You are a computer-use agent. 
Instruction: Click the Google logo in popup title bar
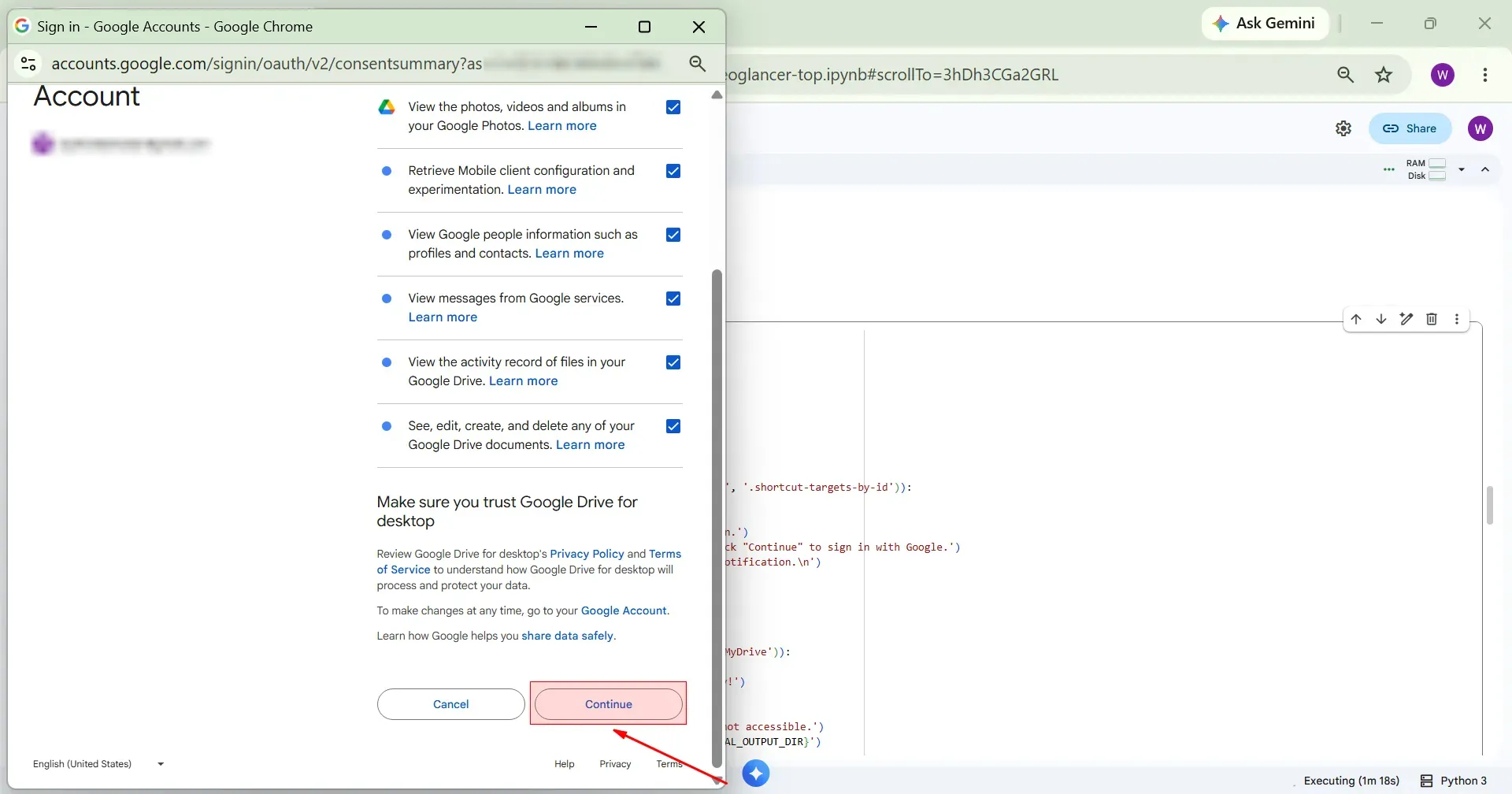coord(22,26)
